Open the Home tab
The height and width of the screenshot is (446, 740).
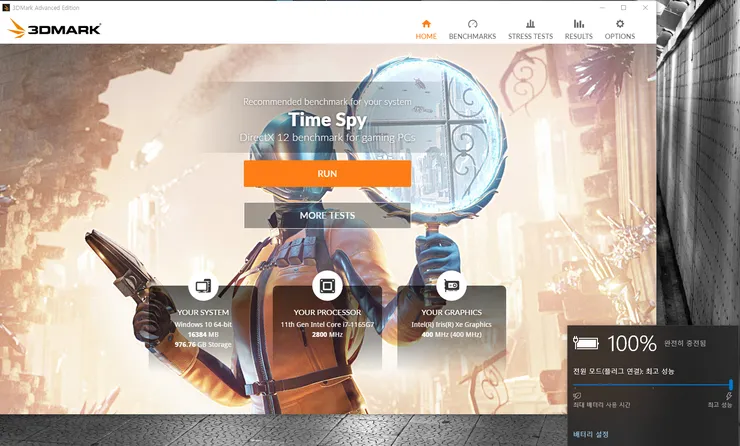tap(426, 29)
